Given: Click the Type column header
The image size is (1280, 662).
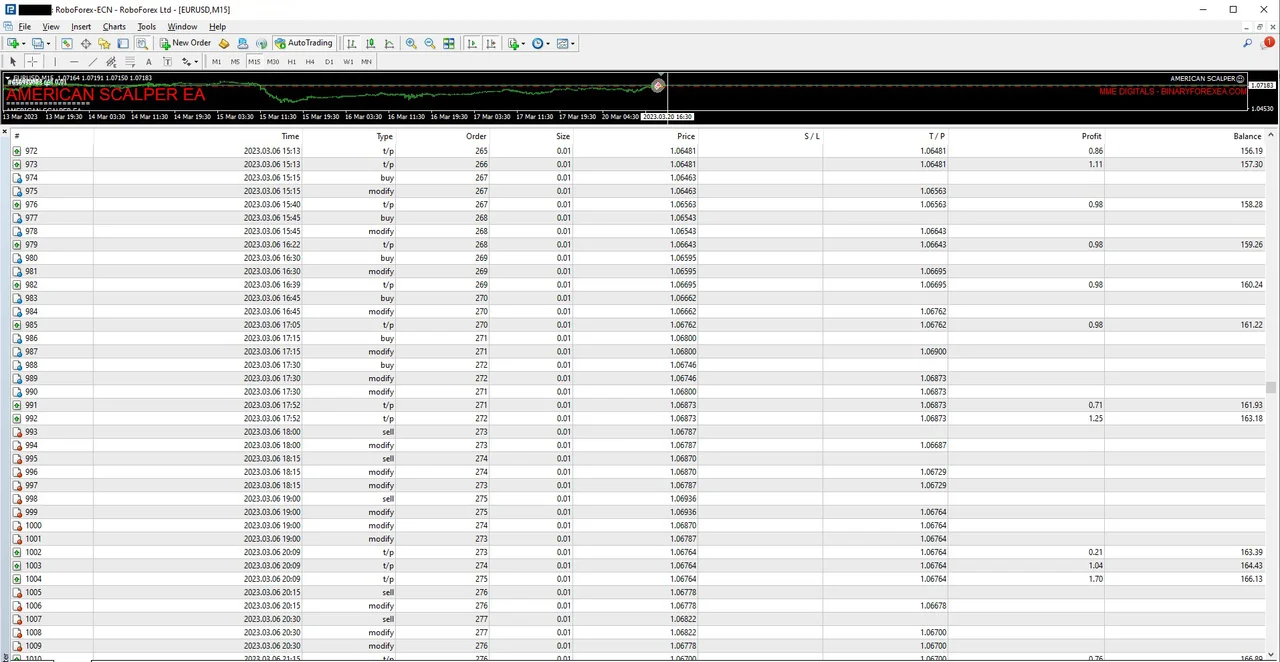Looking at the screenshot, I should tap(385, 136).
